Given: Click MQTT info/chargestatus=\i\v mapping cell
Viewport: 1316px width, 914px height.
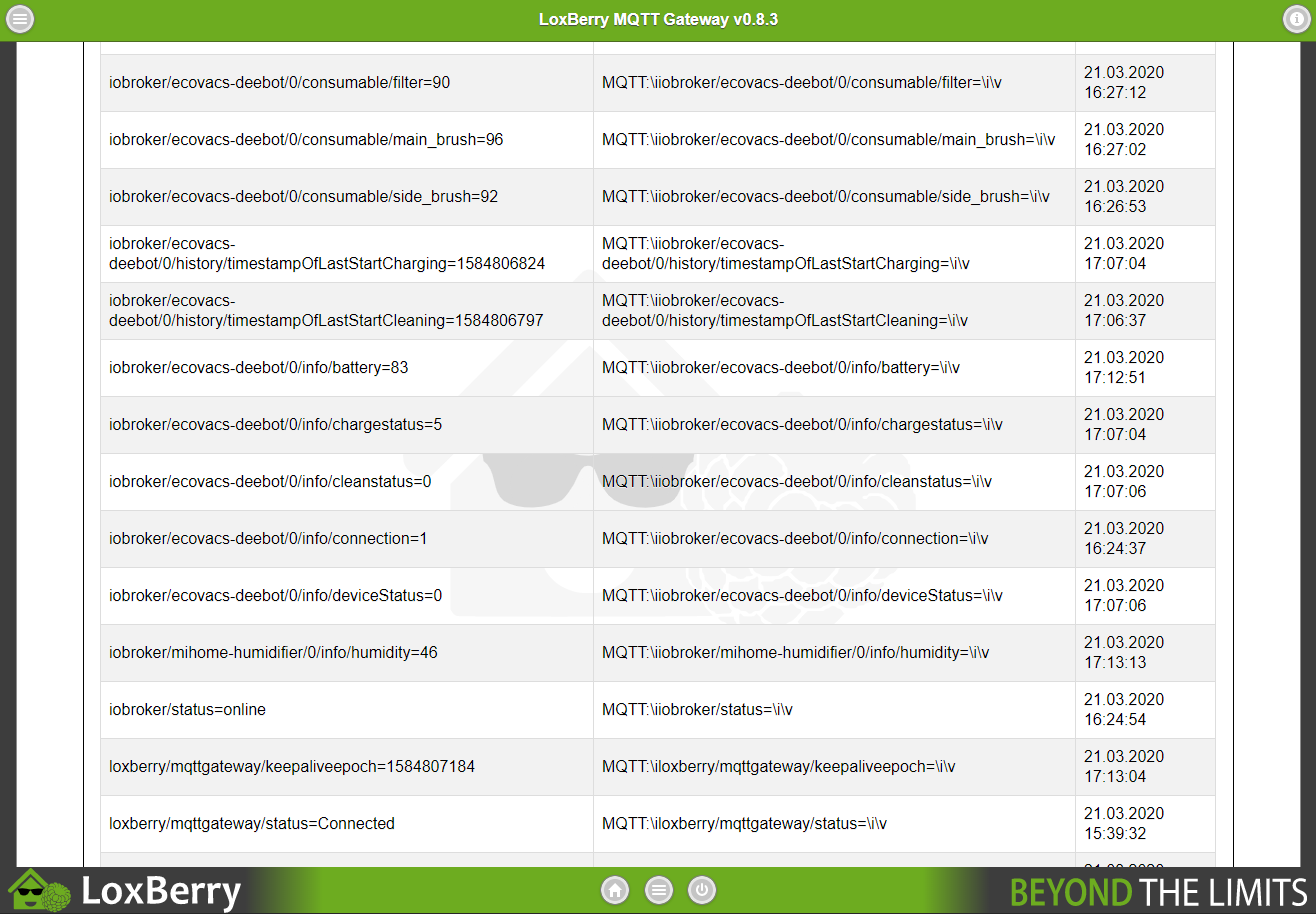Looking at the screenshot, I should [834, 425].
